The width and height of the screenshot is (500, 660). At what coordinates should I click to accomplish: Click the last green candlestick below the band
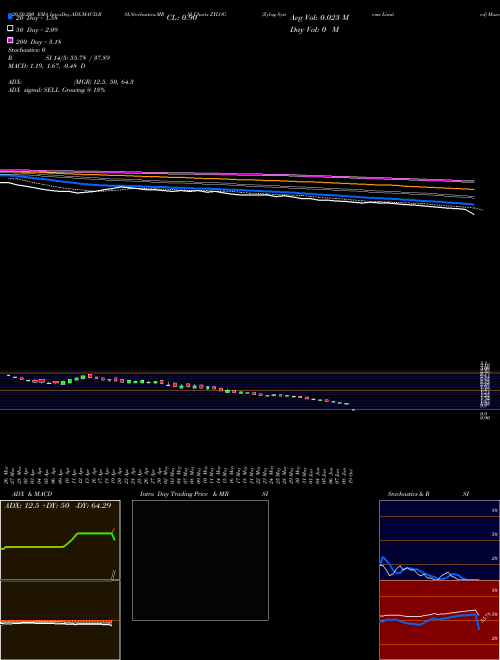click(353, 410)
